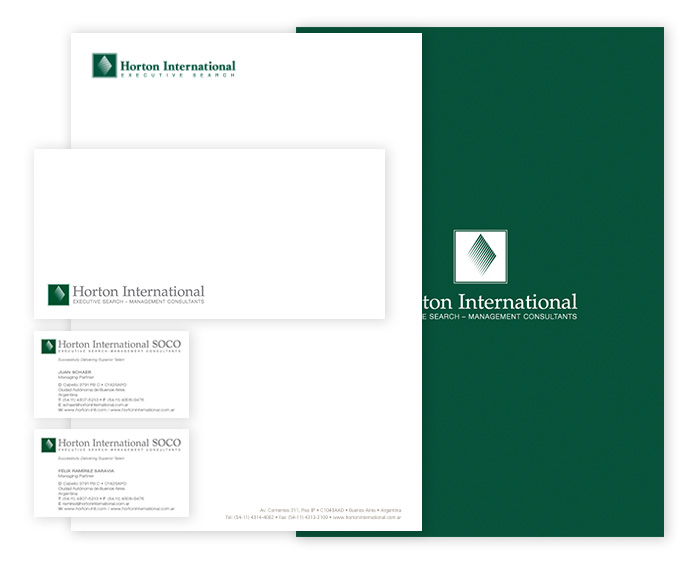Click the diamond logo on the envelope
Viewport: 696px width, 563px height.
pyautogui.click(x=58, y=294)
